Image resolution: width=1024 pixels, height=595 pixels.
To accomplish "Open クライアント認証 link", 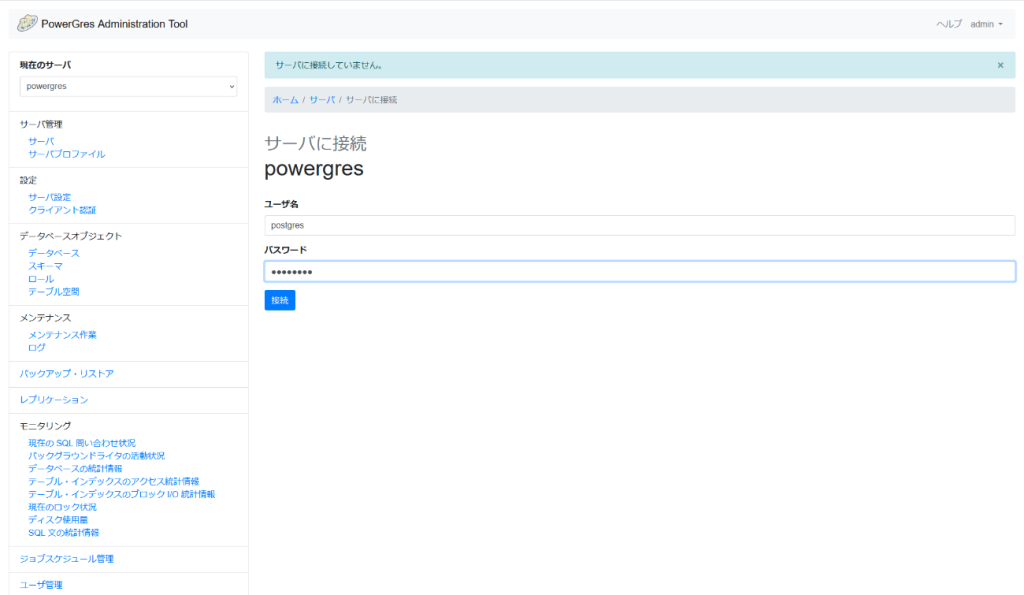I will [x=62, y=210].
